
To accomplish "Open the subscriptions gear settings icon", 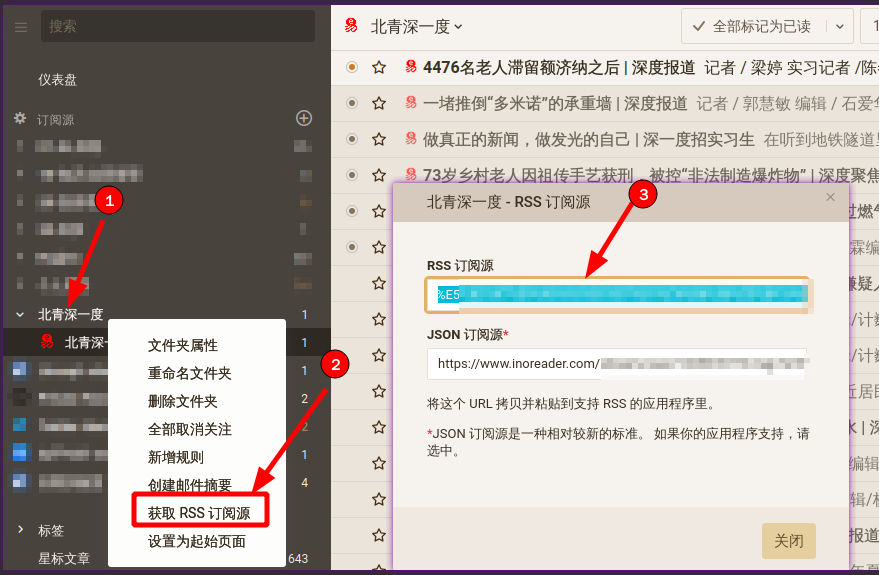I will [20, 118].
